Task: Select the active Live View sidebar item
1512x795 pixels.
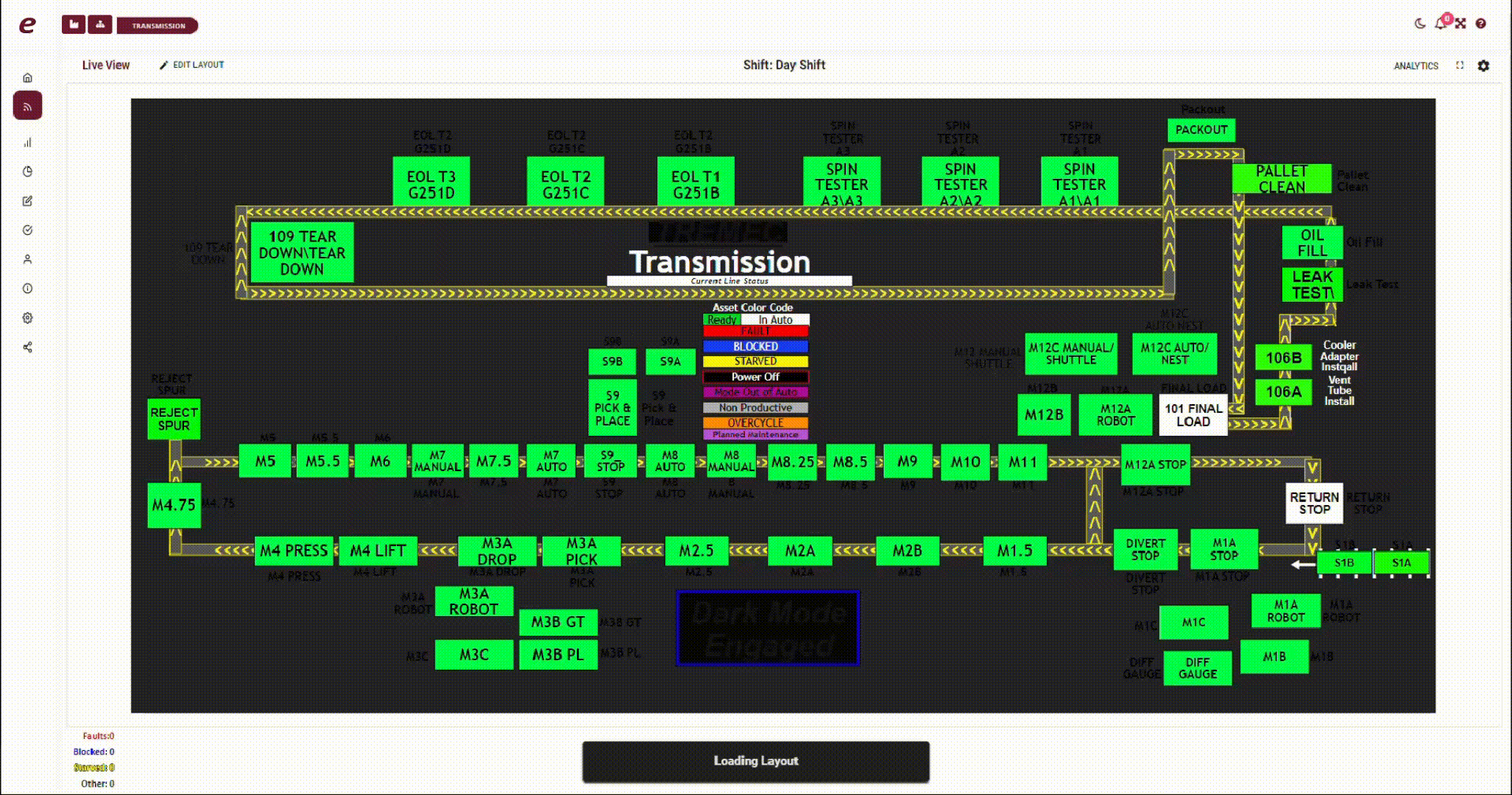Action: pos(27,107)
